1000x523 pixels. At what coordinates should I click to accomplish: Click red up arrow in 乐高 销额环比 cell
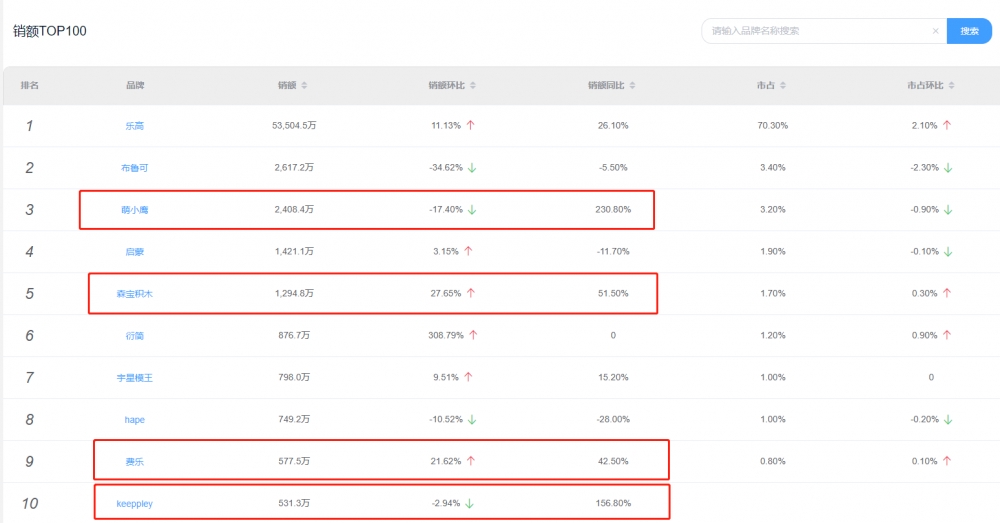click(470, 126)
